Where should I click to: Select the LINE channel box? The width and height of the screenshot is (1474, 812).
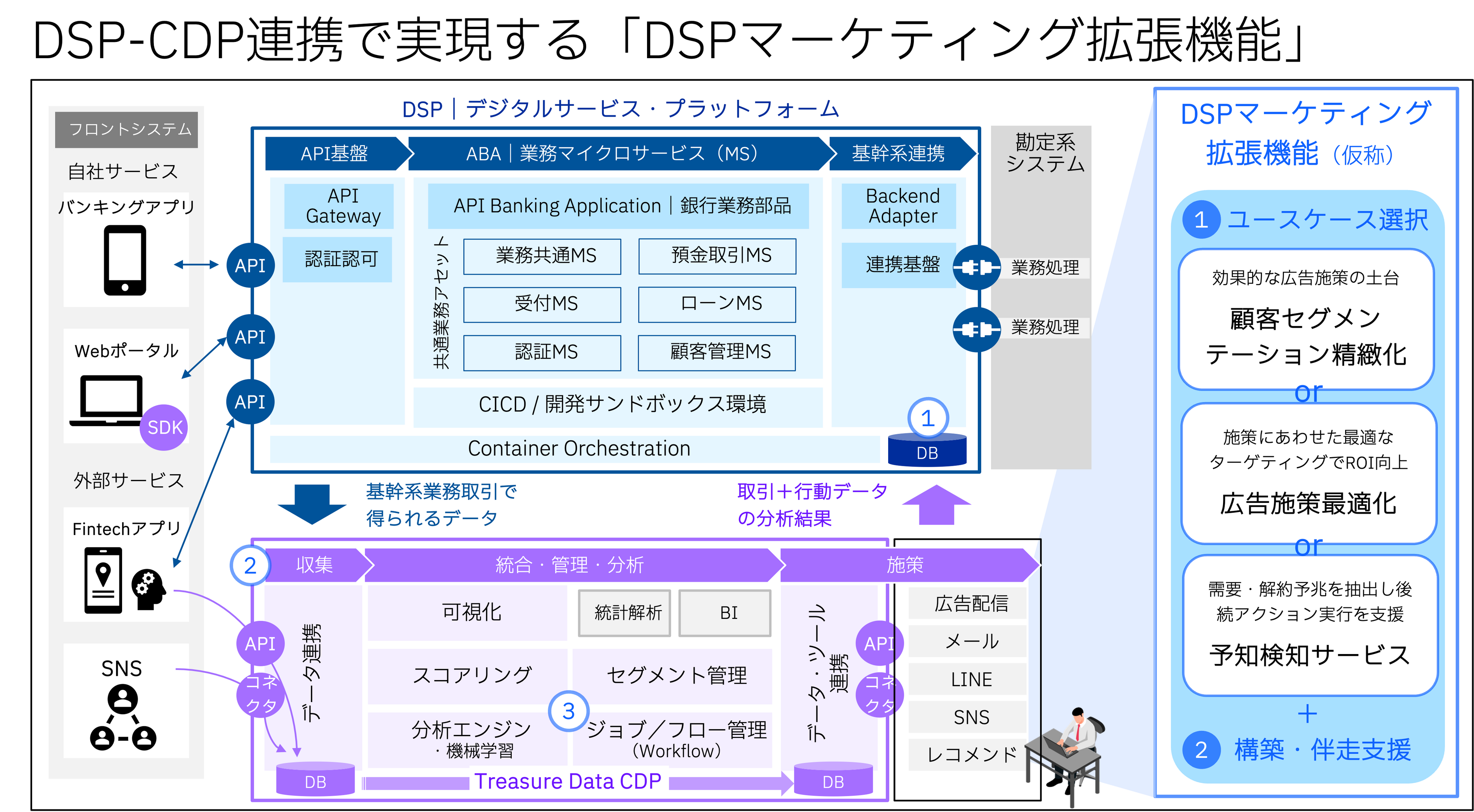(x=968, y=679)
